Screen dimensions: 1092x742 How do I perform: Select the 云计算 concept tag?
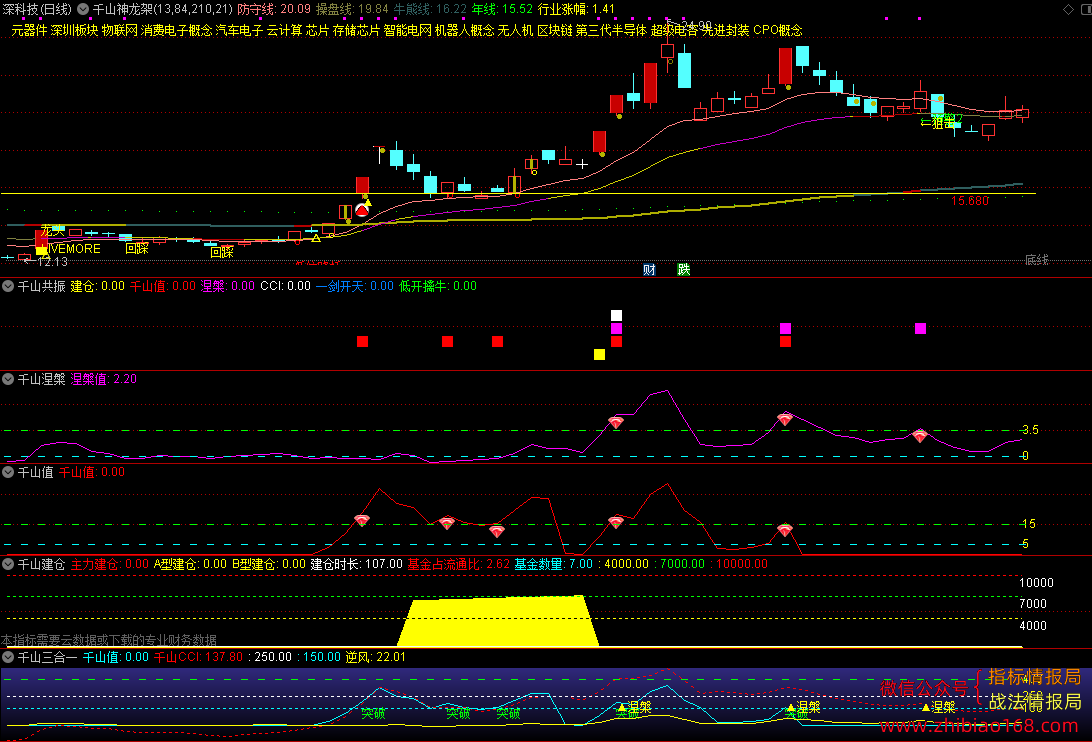(284, 31)
